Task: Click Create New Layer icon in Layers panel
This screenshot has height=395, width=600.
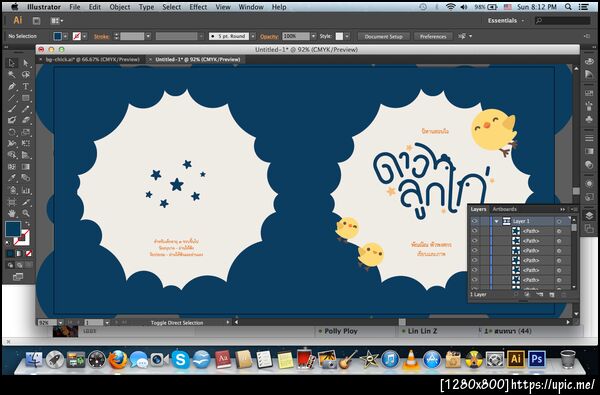Action: coord(551,294)
